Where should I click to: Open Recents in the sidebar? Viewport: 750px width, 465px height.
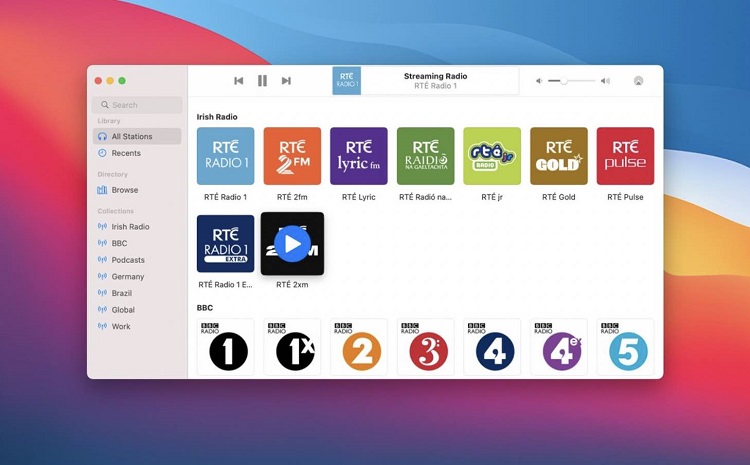[126, 153]
